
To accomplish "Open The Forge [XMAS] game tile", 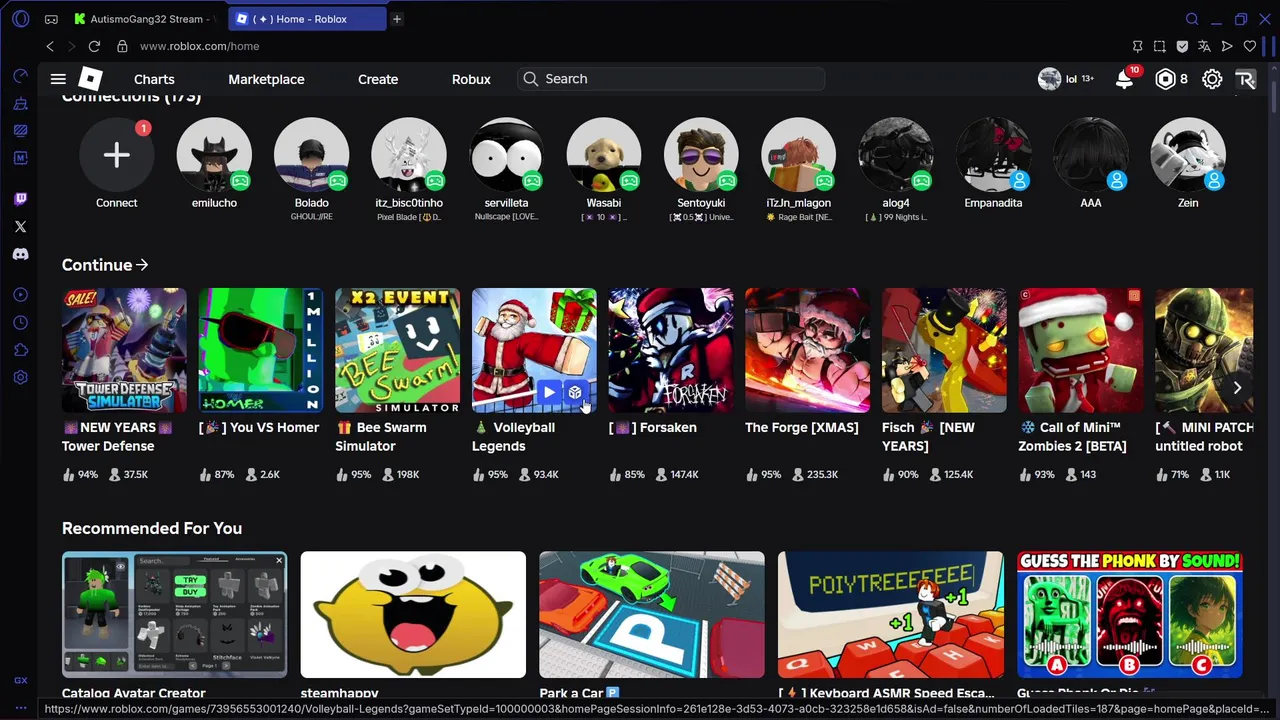I will (807, 350).
